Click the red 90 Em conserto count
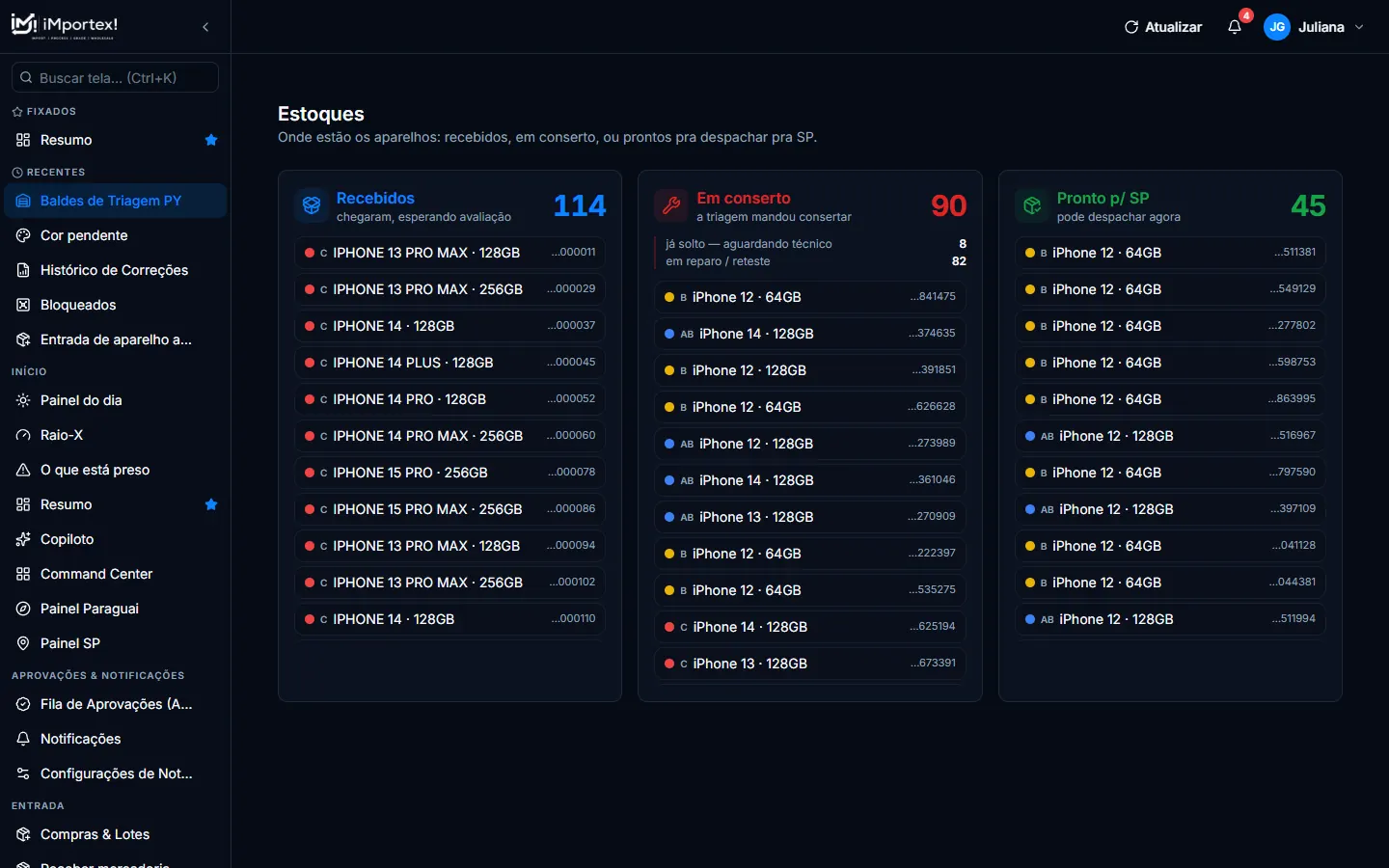1389x868 pixels. point(948,205)
